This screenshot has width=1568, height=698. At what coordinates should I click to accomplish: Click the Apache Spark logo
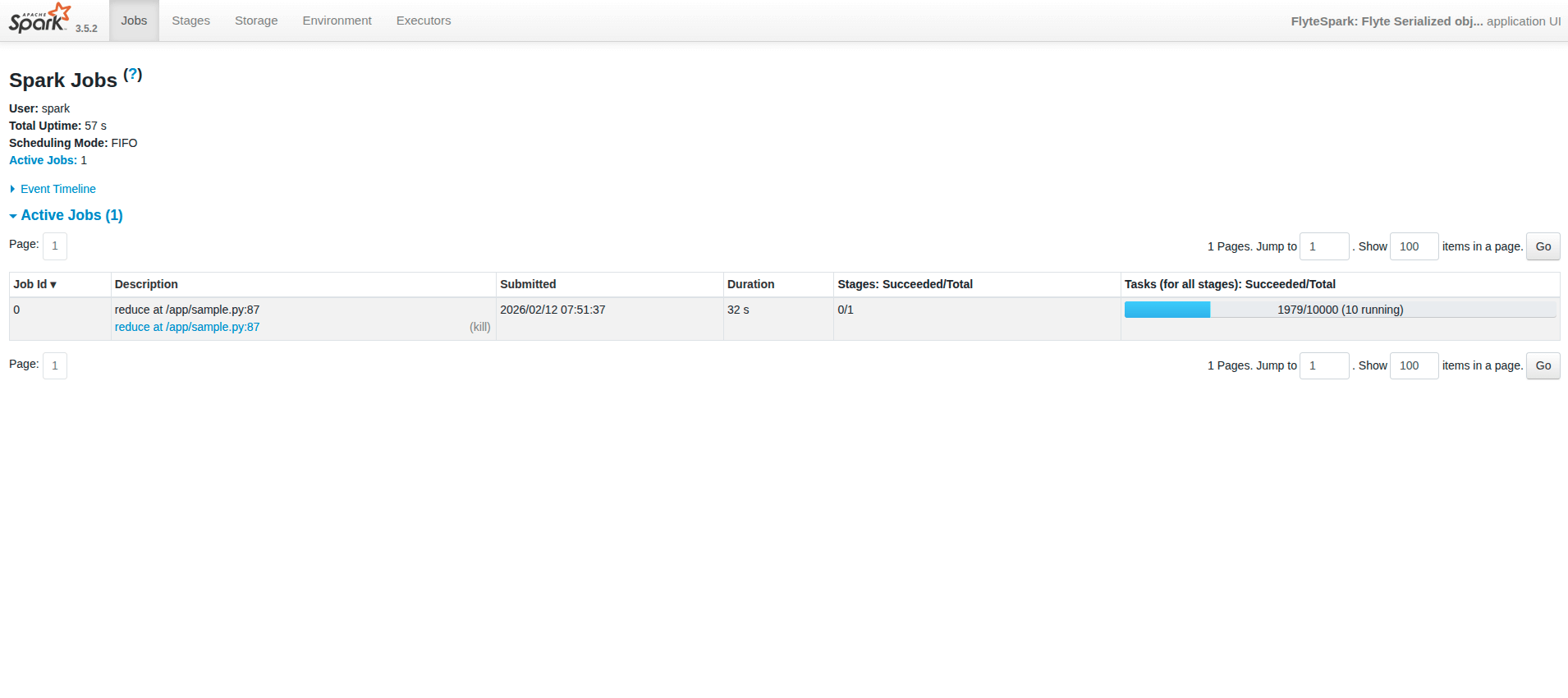[x=39, y=18]
